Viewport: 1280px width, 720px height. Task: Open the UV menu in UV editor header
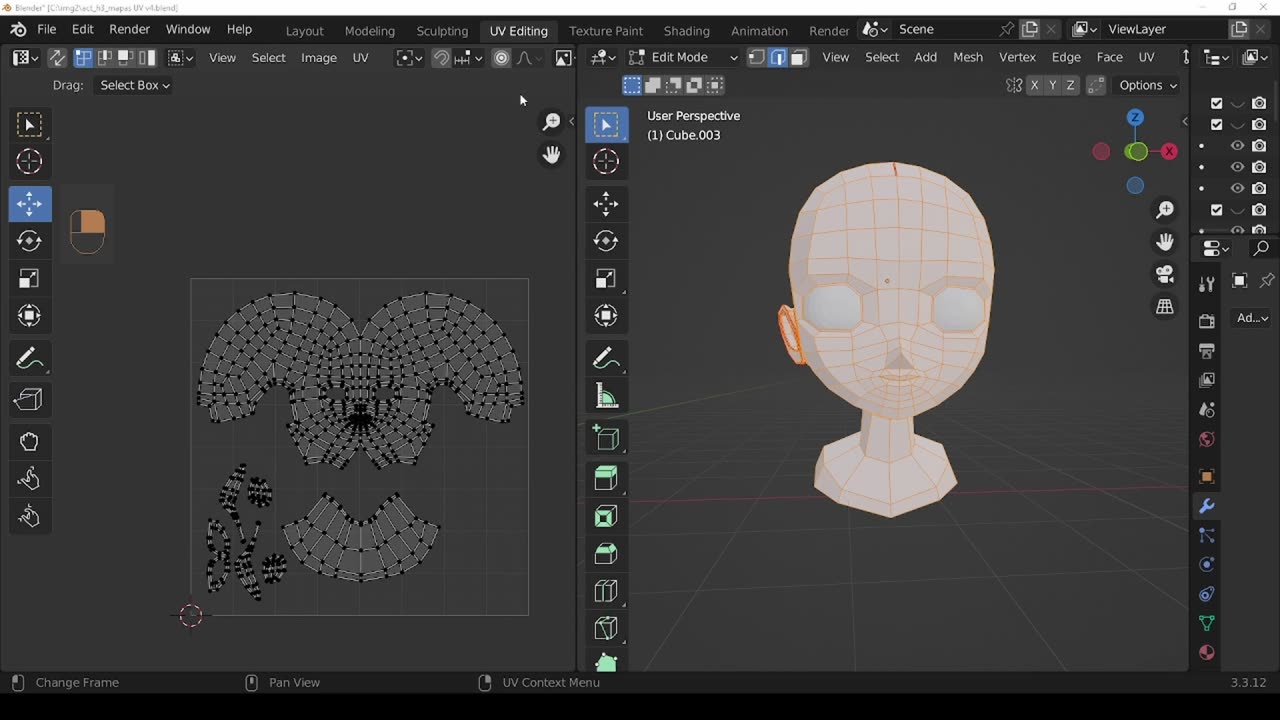[x=360, y=57]
